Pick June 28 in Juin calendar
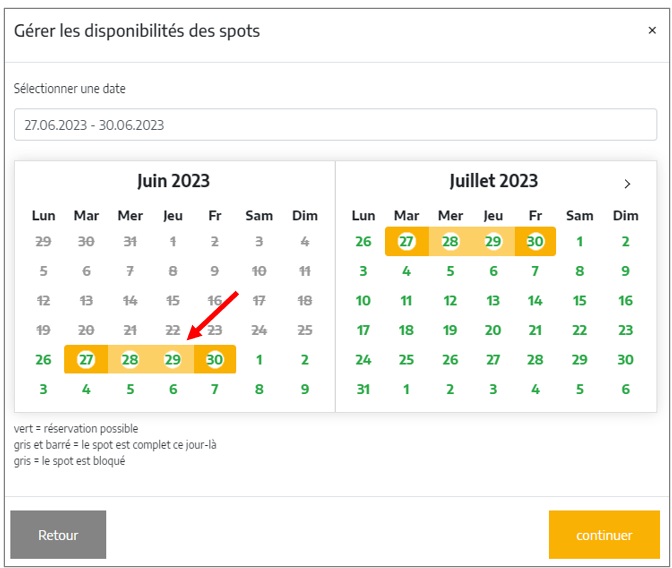The image size is (672, 568). (x=130, y=359)
